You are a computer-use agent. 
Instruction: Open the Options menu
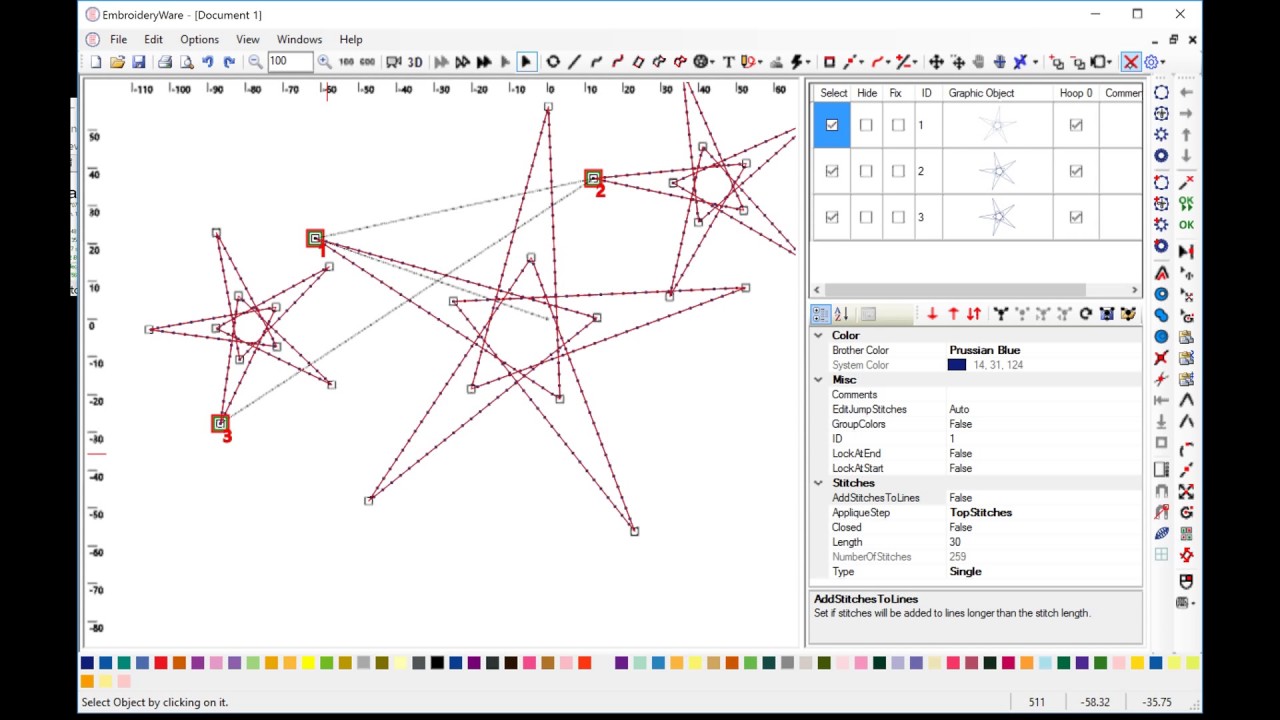click(x=199, y=39)
